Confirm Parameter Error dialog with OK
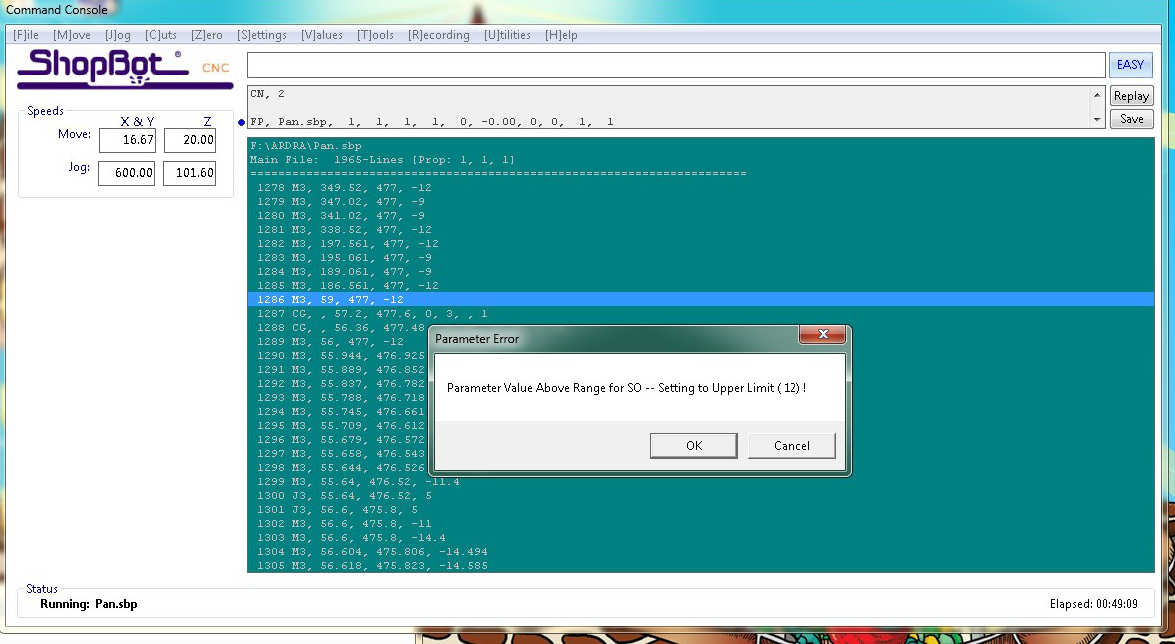The image size is (1175, 644). click(x=694, y=445)
